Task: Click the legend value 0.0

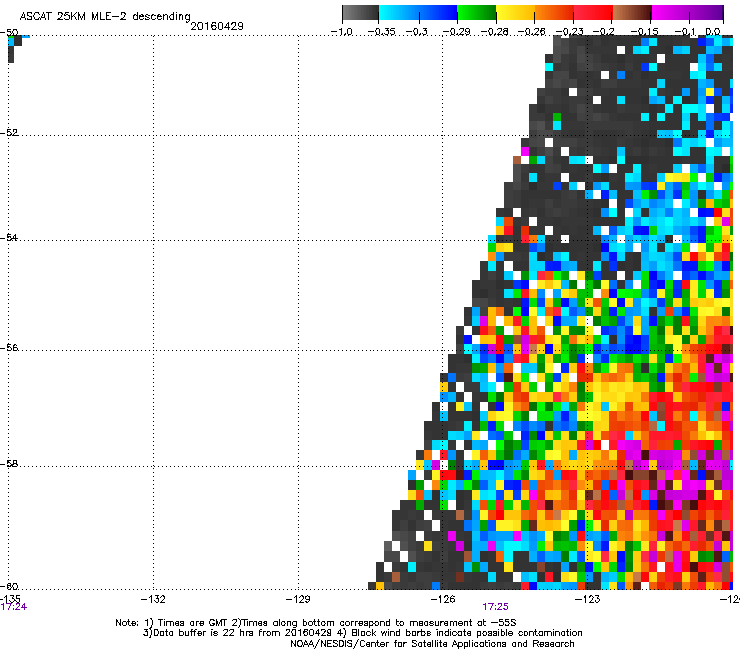Action: pyautogui.click(x=713, y=32)
